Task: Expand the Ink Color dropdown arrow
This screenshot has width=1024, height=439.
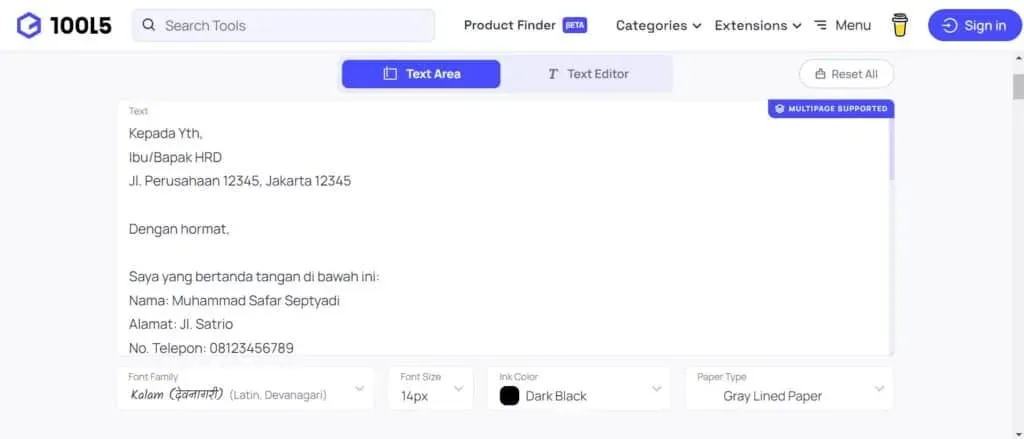Action: coord(657,388)
